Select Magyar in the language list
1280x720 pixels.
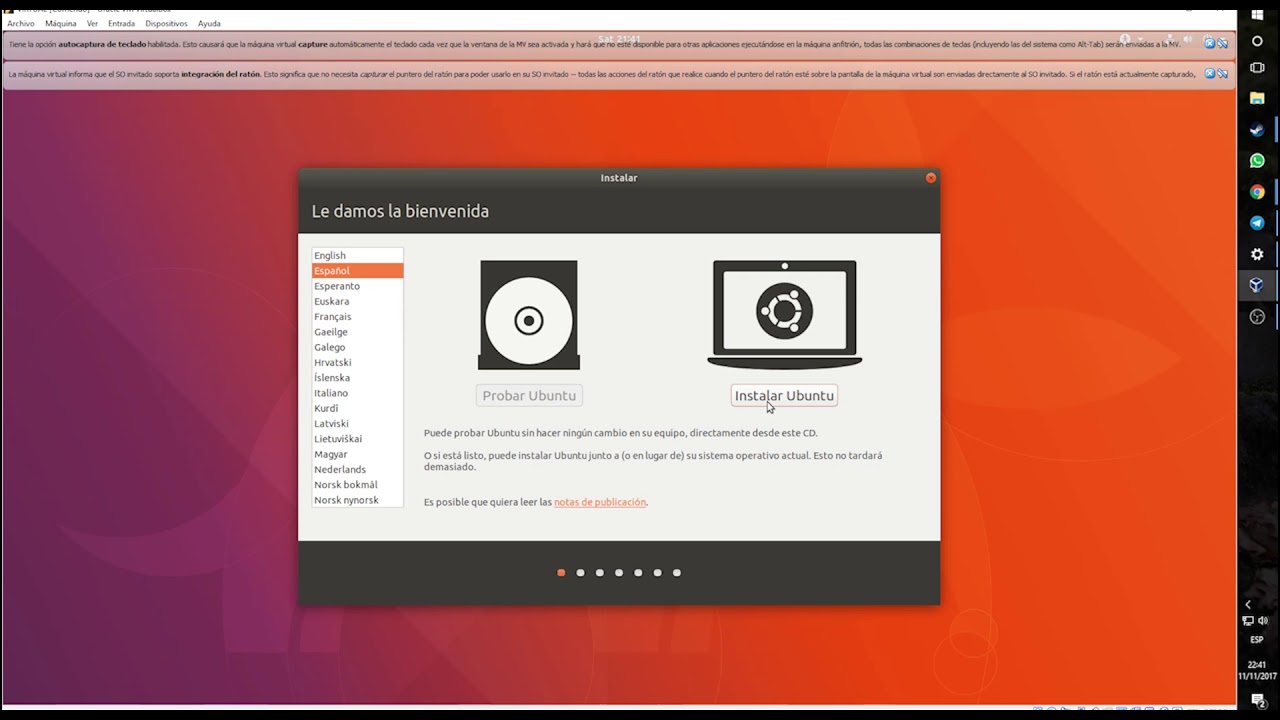tap(357, 454)
